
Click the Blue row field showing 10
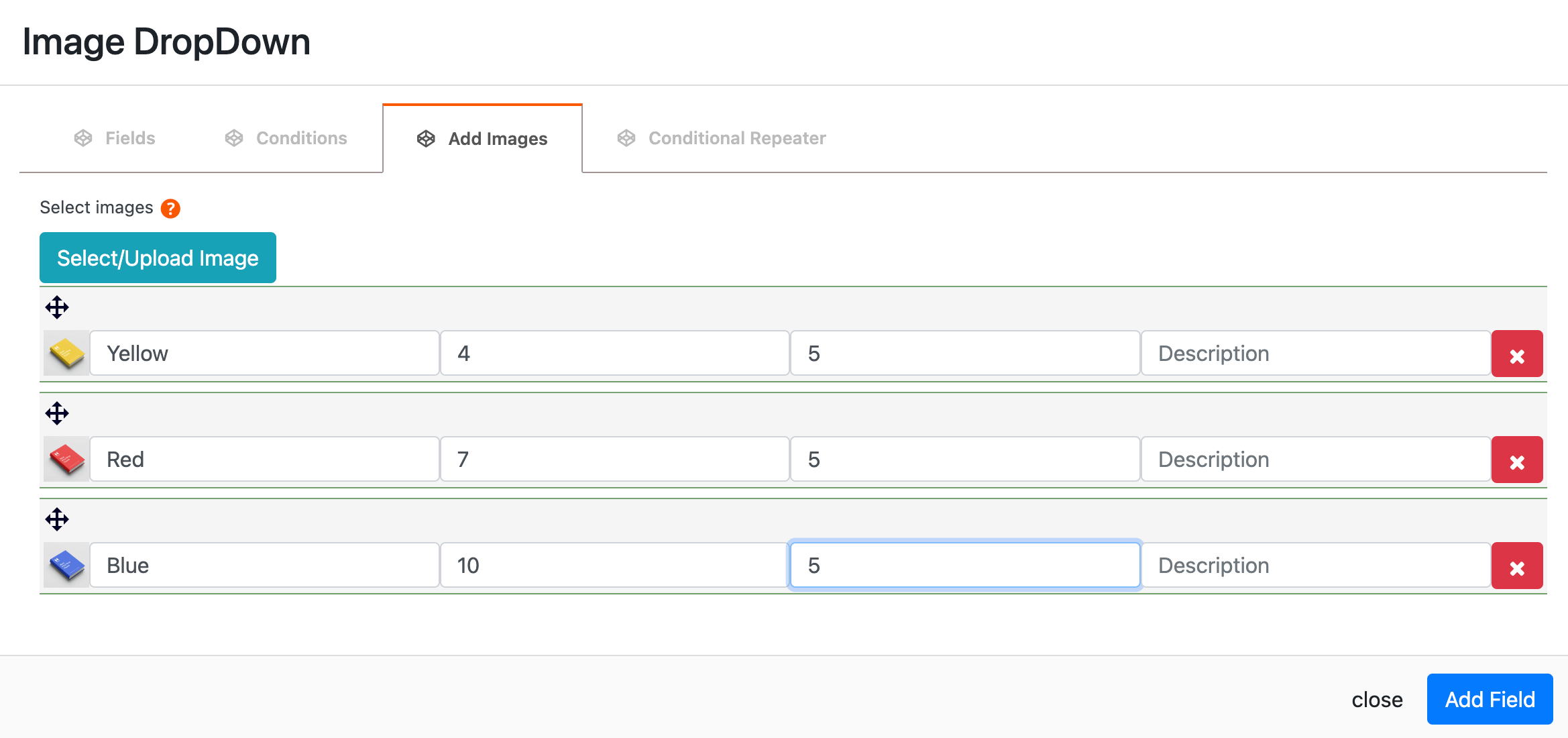[x=614, y=566]
